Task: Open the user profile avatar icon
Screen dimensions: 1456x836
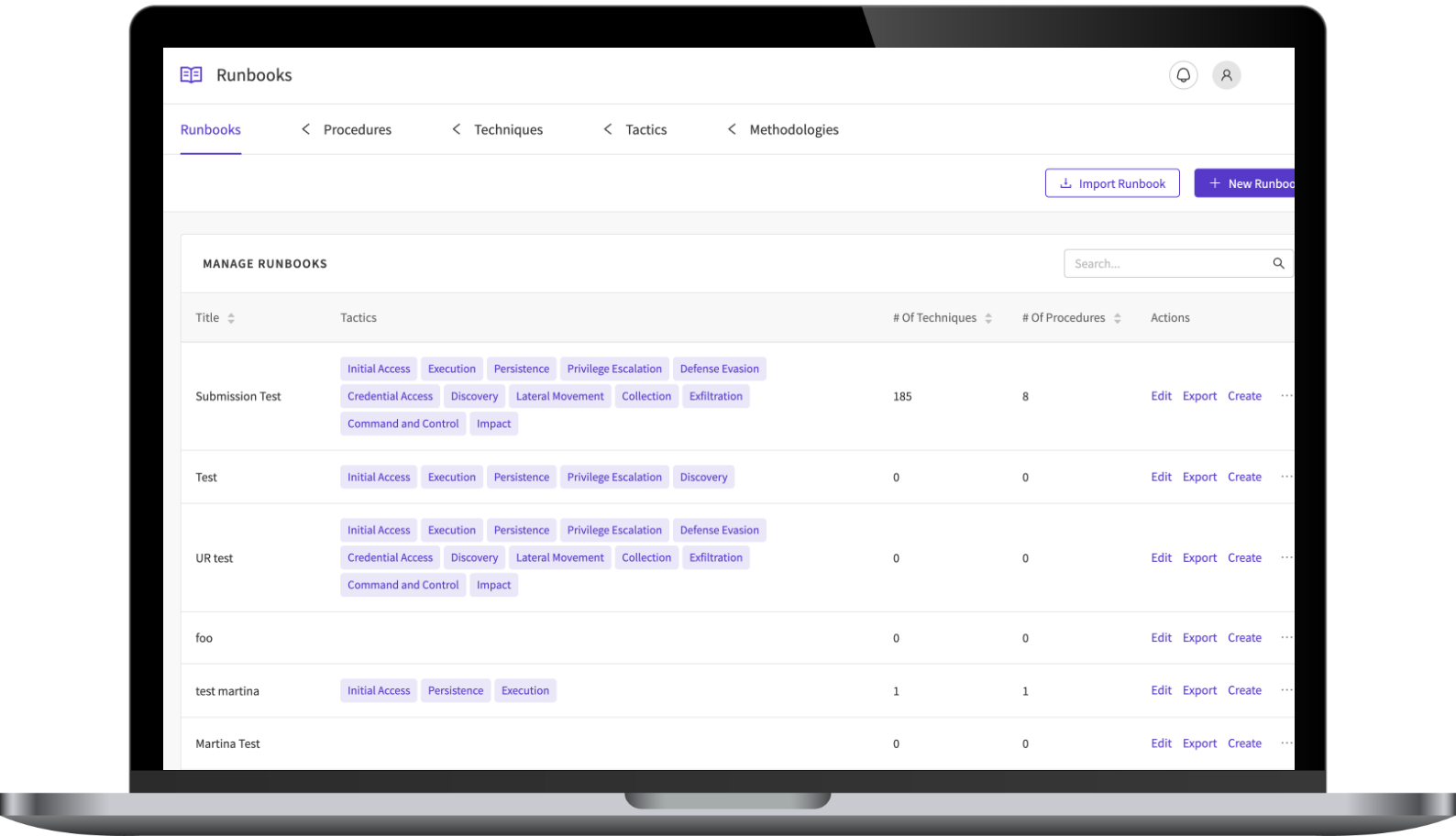Action: (x=1226, y=75)
